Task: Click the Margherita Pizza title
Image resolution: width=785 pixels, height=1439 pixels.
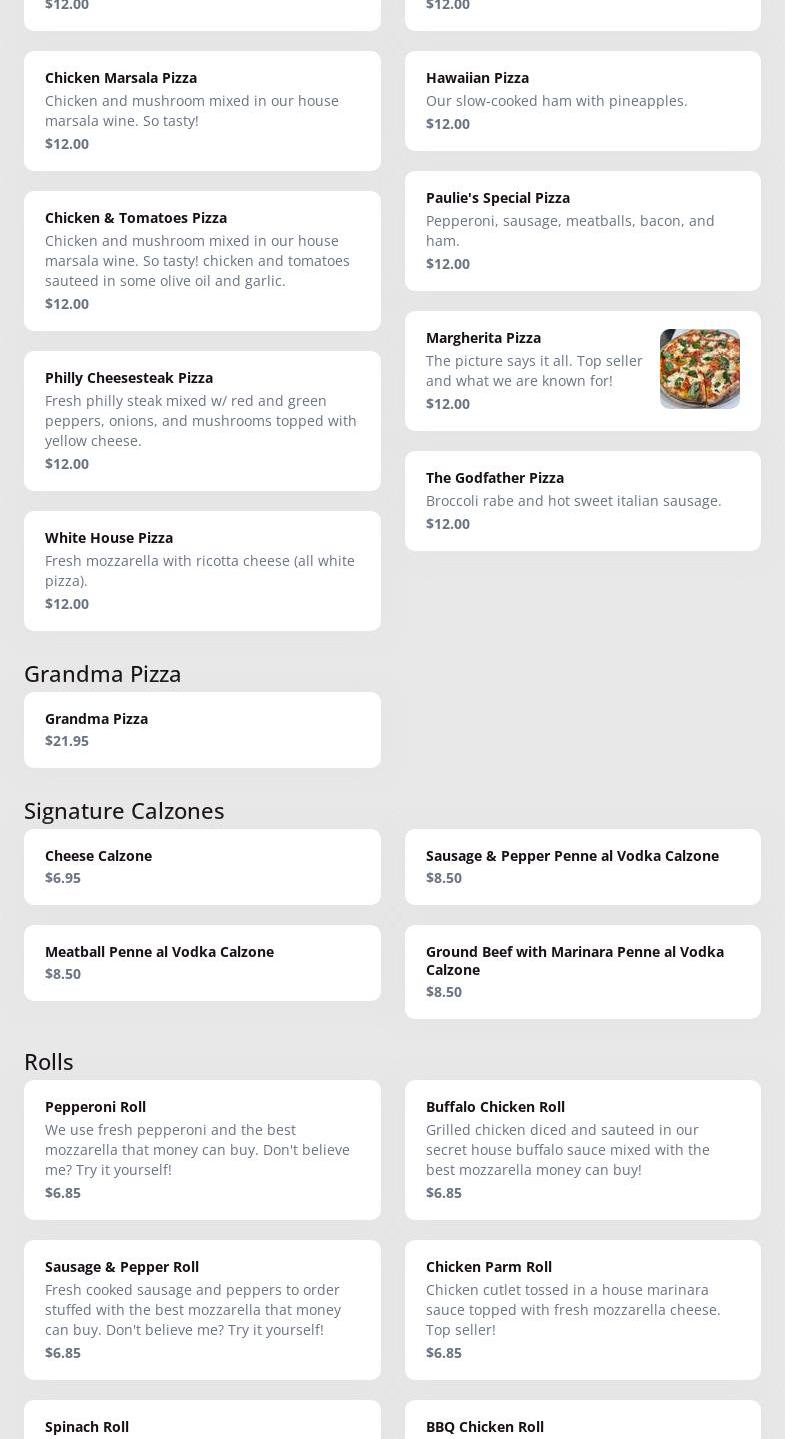Action: (x=483, y=338)
